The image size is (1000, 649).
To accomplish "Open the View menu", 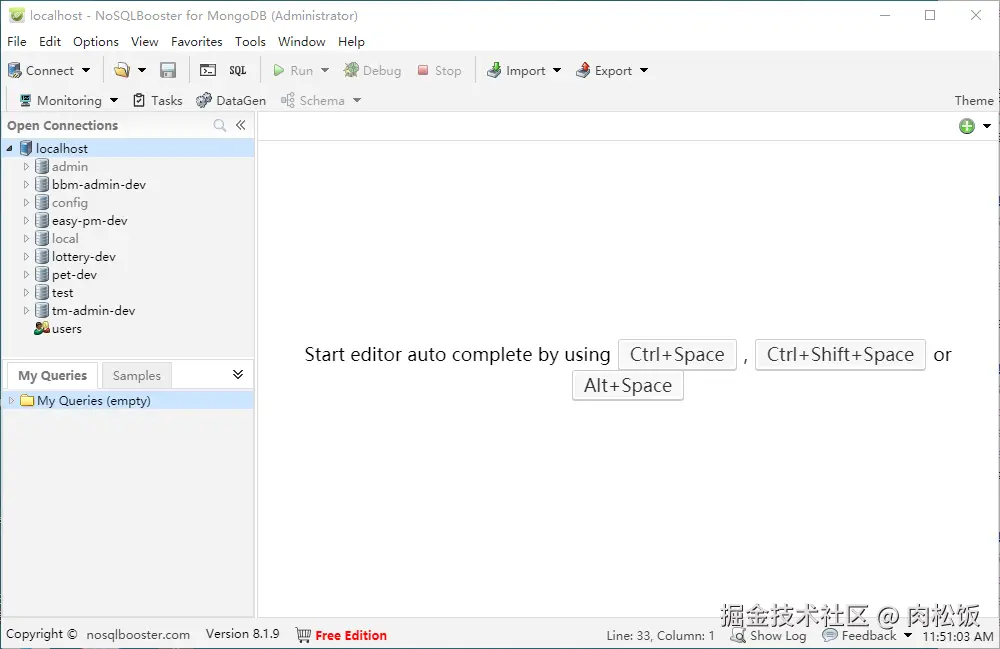I will click(x=145, y=41).
